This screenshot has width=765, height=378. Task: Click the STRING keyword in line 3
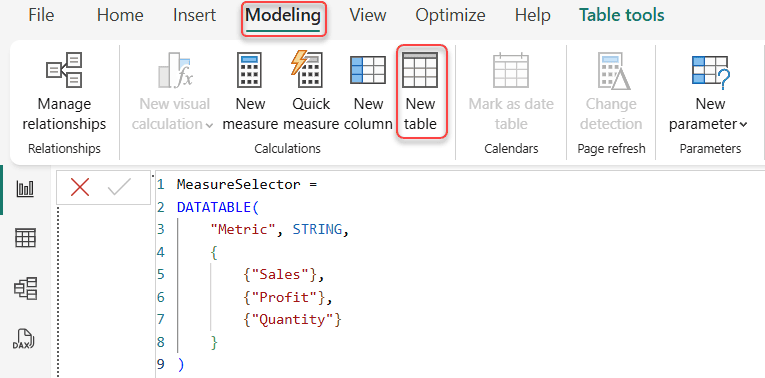point(317,230)
